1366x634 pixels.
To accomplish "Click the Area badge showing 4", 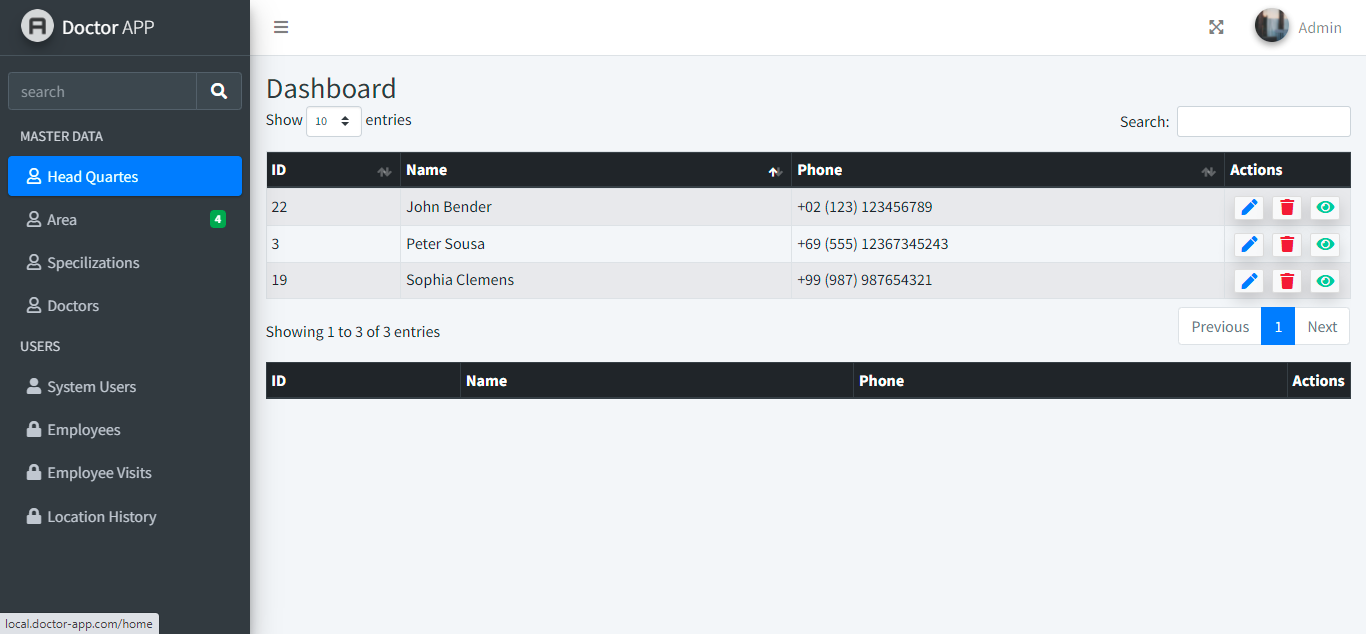I will 218,219.
